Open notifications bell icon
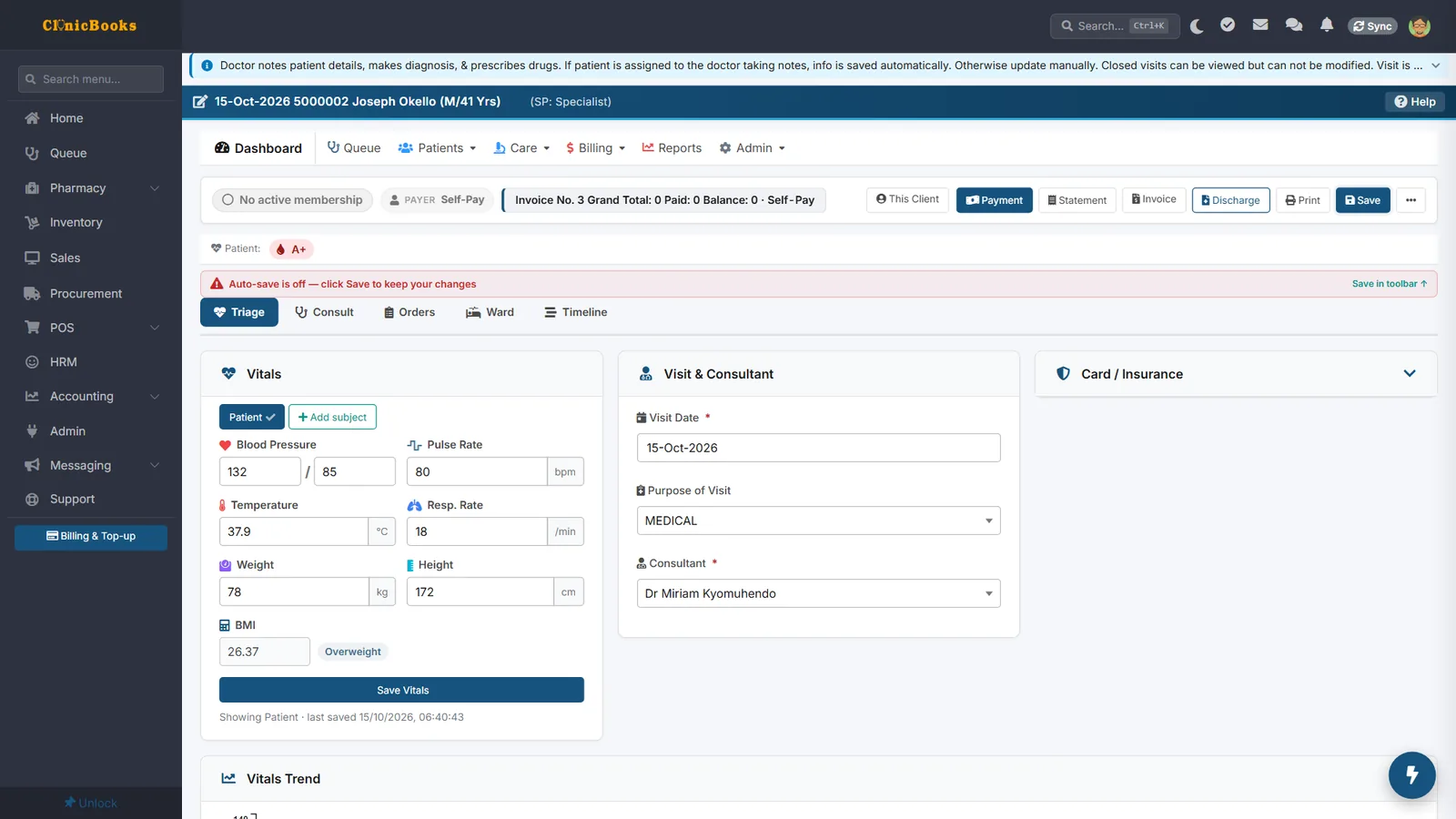This screenshot has height=819, width=1456. pyautogui.click(x=1327, y=25)
